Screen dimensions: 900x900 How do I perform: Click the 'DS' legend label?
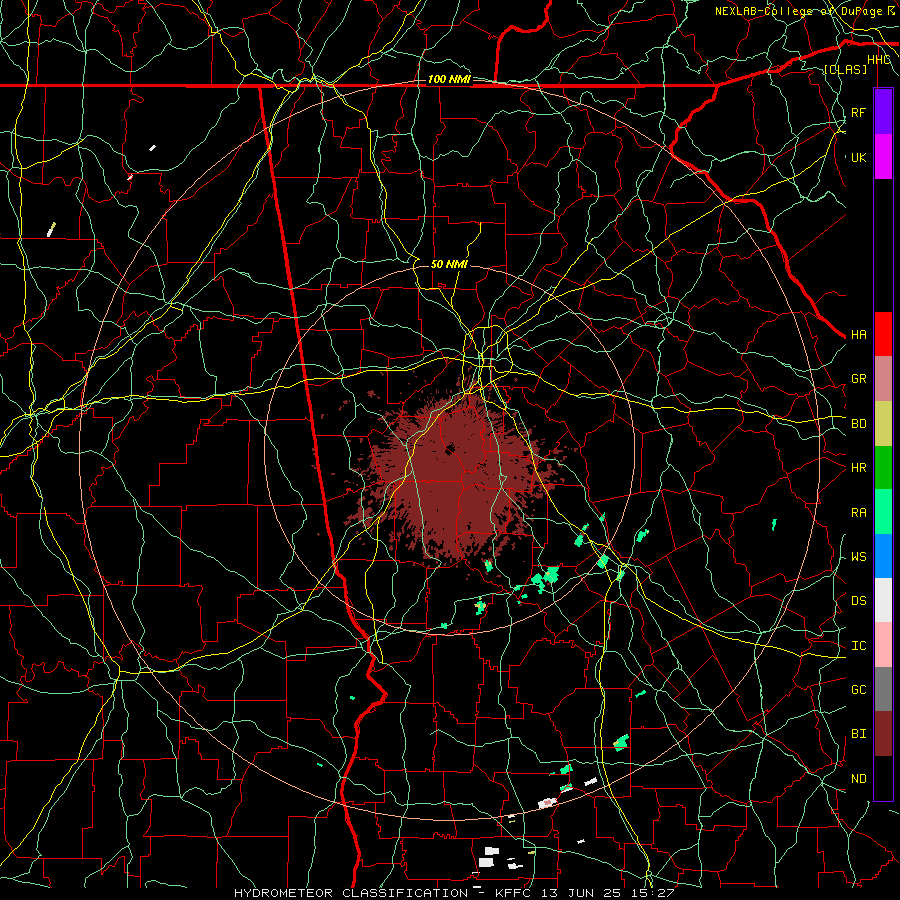tap(858, 601)
